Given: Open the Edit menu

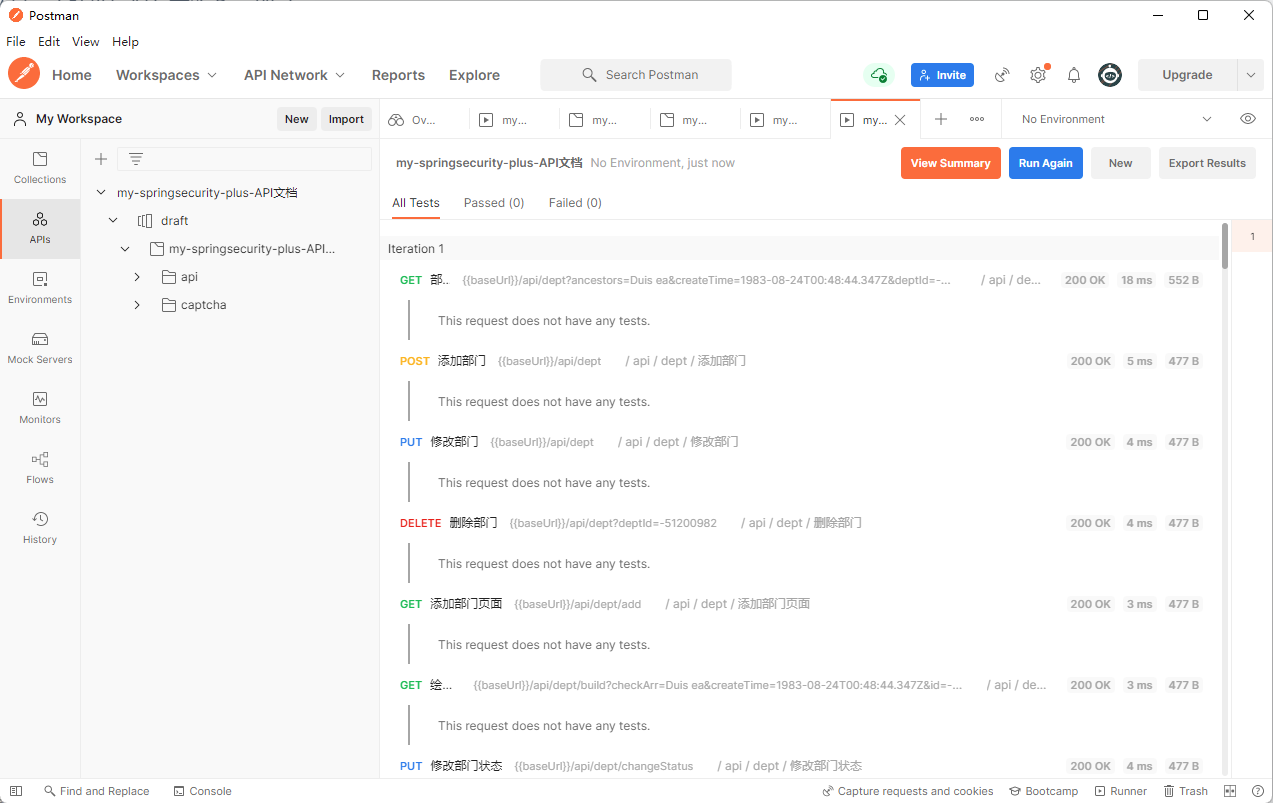Looking at the screenshot, I should 49,42.
